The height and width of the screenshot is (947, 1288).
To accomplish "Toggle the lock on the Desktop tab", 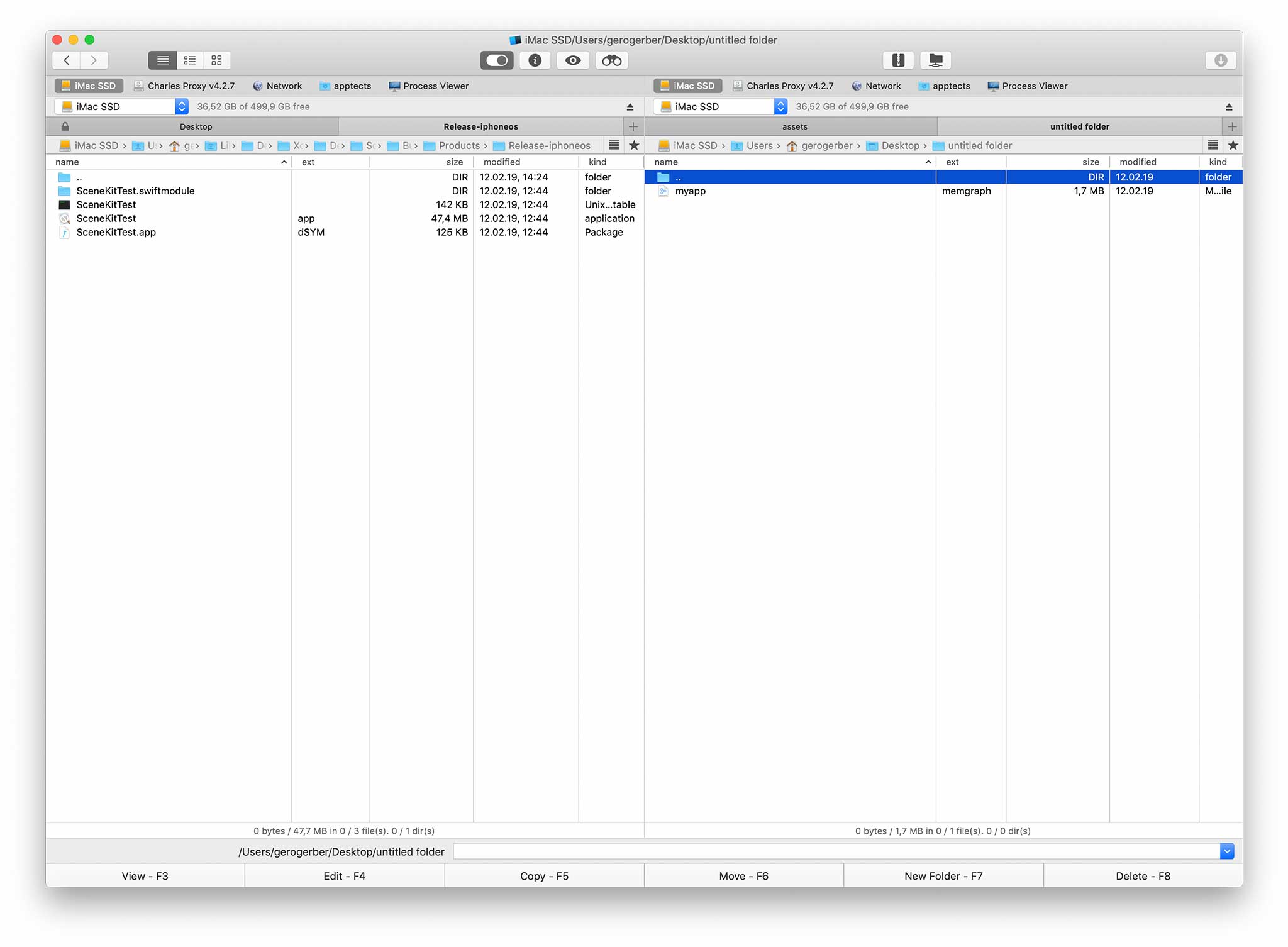I will 65,126.
